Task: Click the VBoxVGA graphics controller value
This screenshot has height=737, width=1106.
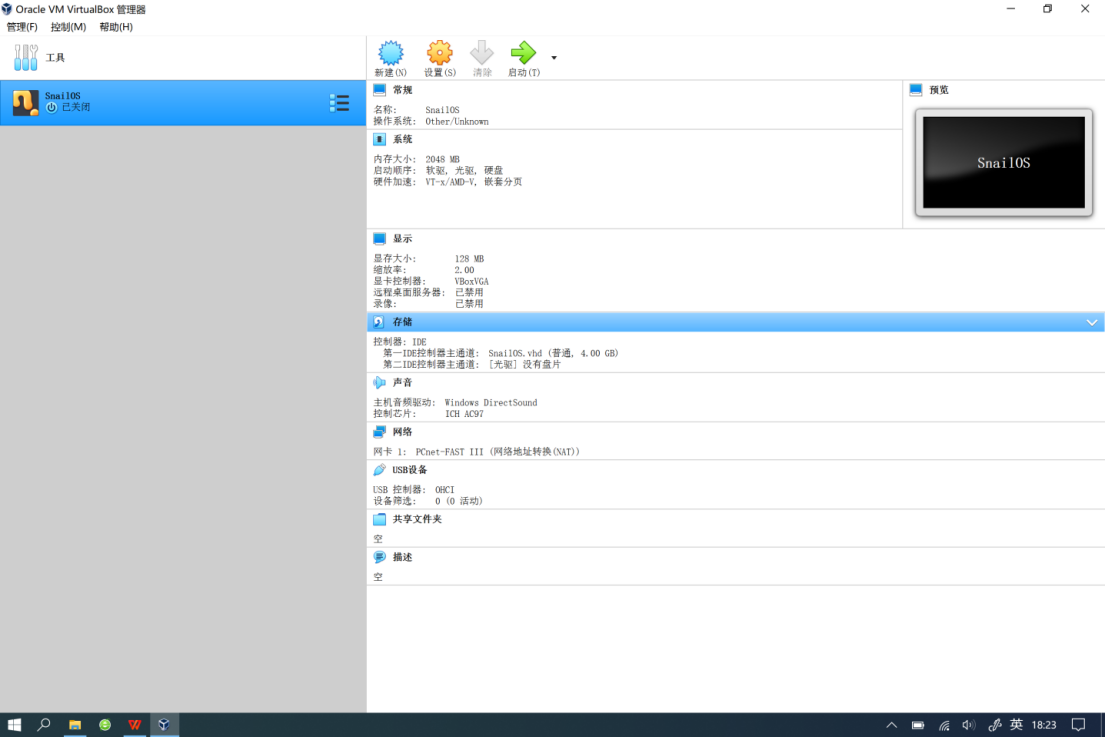Action: point(471,281)
